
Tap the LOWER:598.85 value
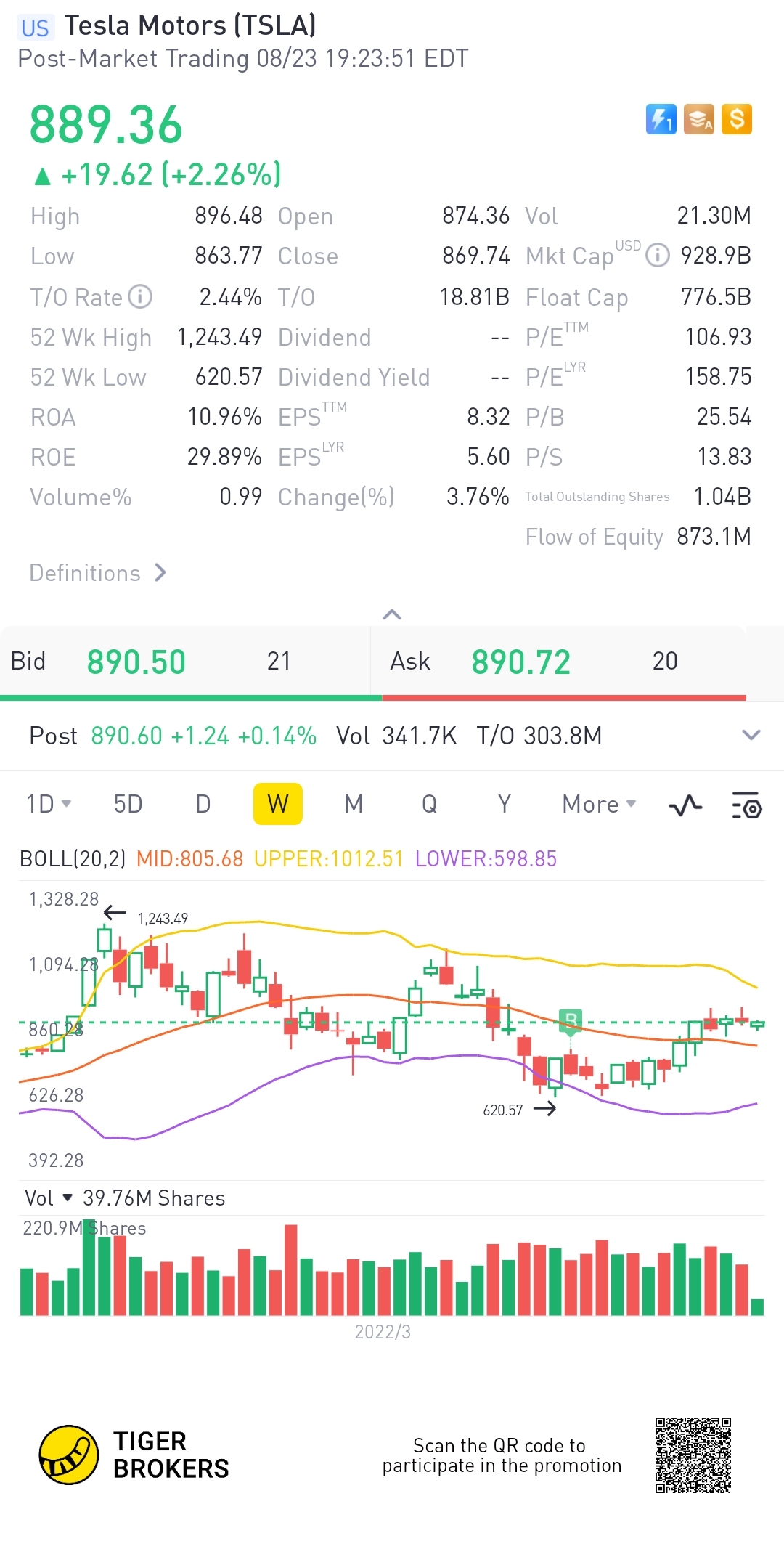pyautogui.click(x=486, y=859)
